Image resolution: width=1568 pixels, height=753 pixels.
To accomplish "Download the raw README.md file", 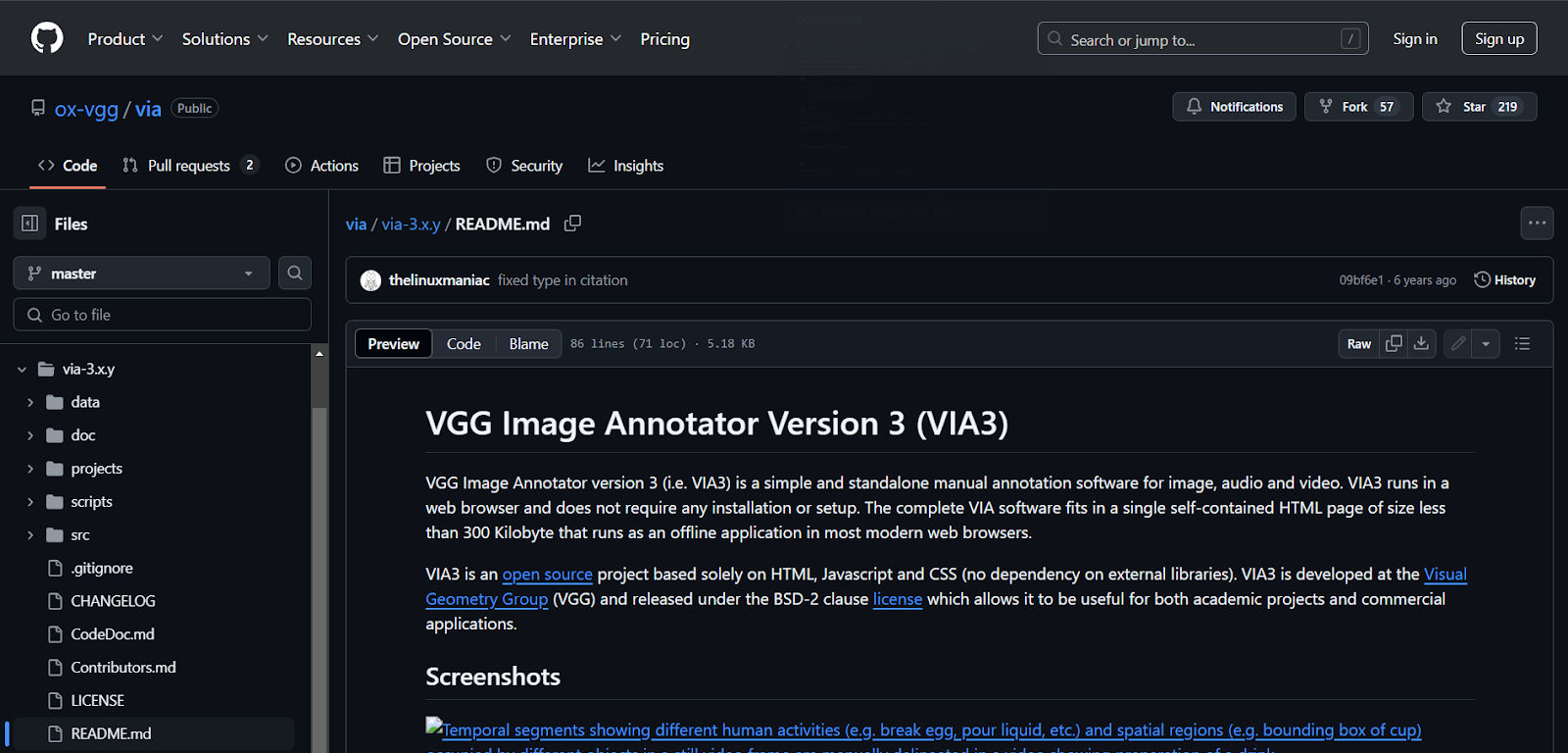I will click(x=1421, y=343).
